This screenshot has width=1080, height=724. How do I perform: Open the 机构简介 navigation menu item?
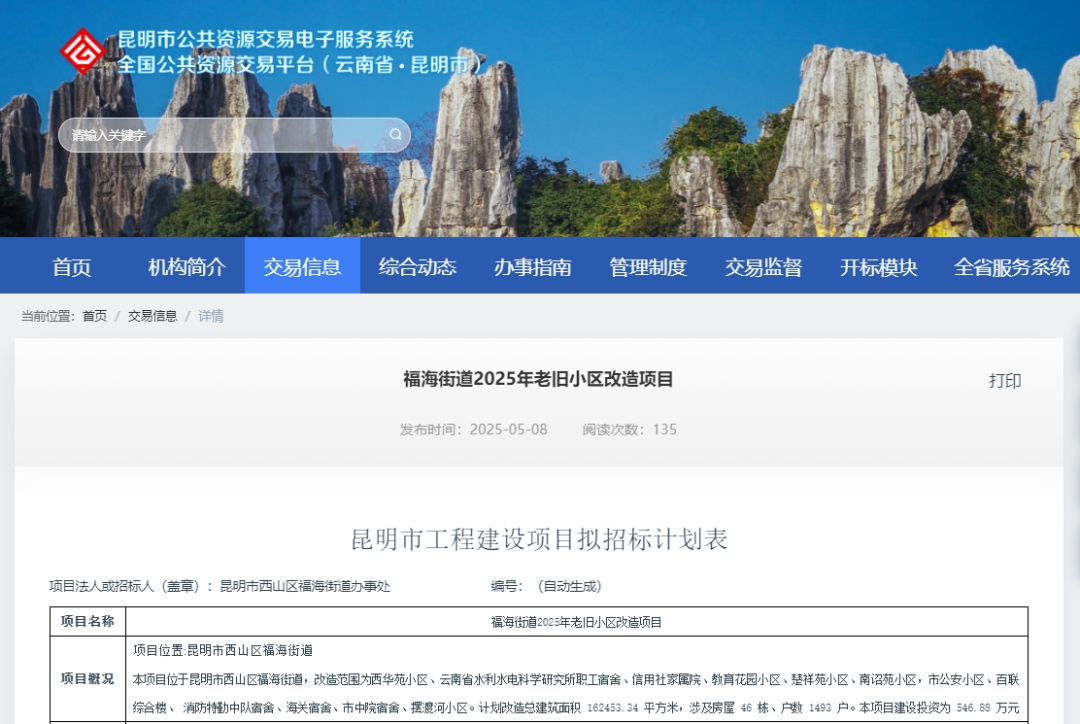coord(187,266)
